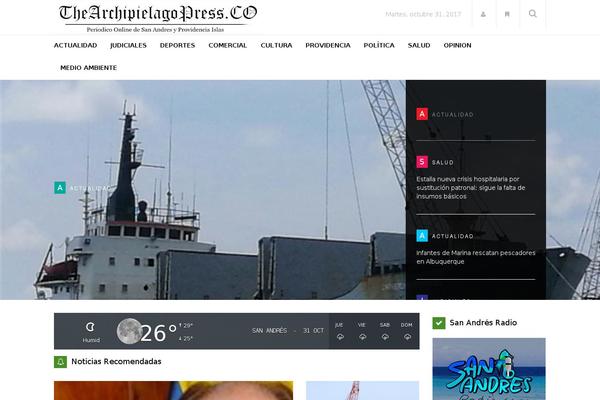Click the crescent moon Humid weather icon
The height and width of the screenshot is (400, 600).
91,327
